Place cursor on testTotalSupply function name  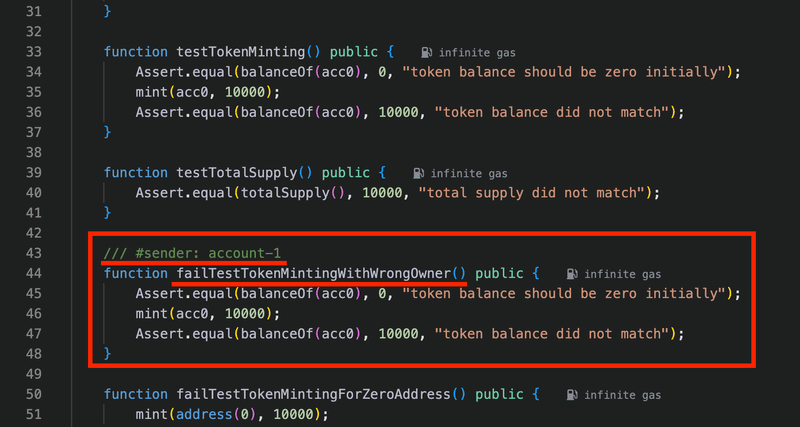pyautogui.click(x=236, y=173)
